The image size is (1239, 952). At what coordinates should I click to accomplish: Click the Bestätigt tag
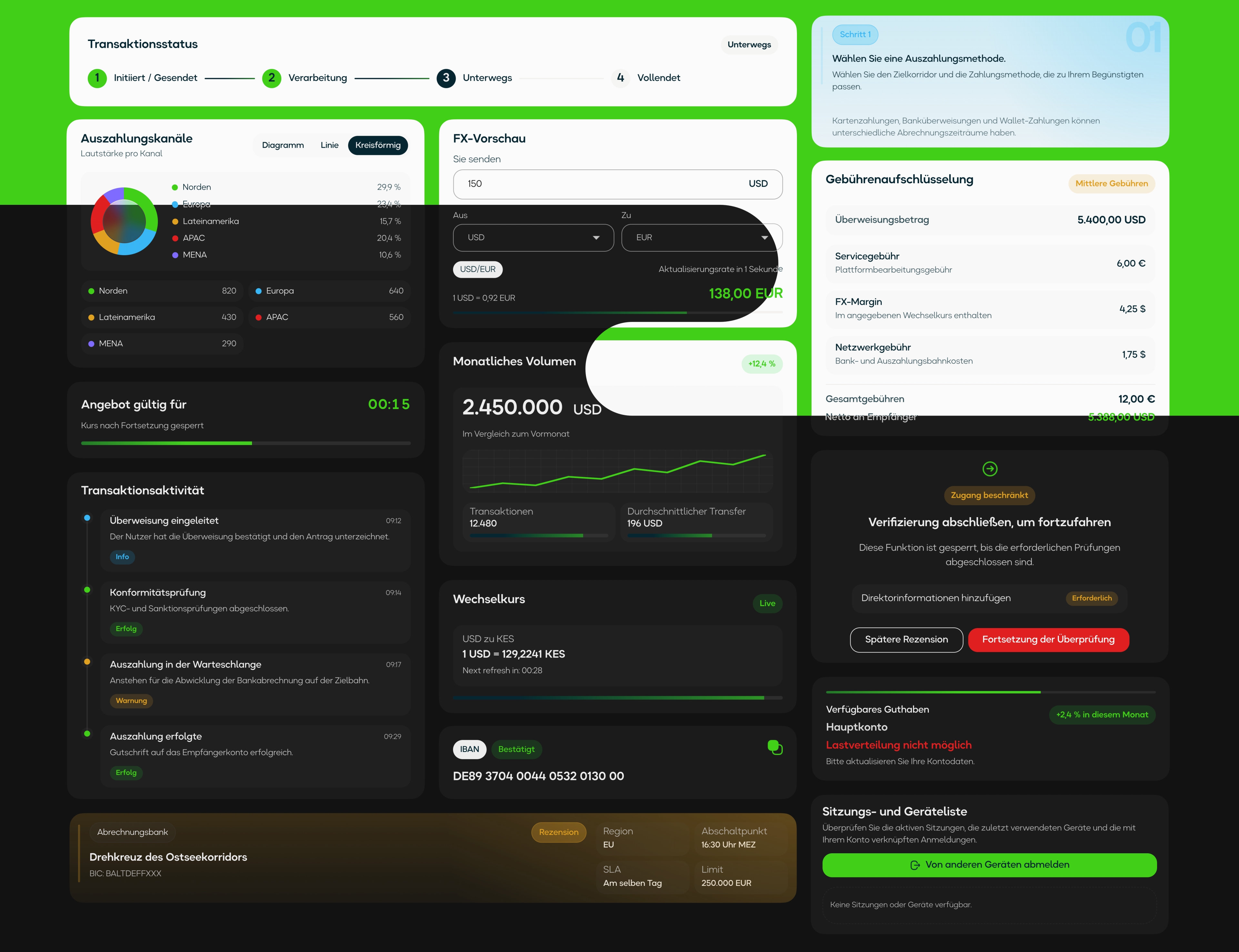click(516, 749)
